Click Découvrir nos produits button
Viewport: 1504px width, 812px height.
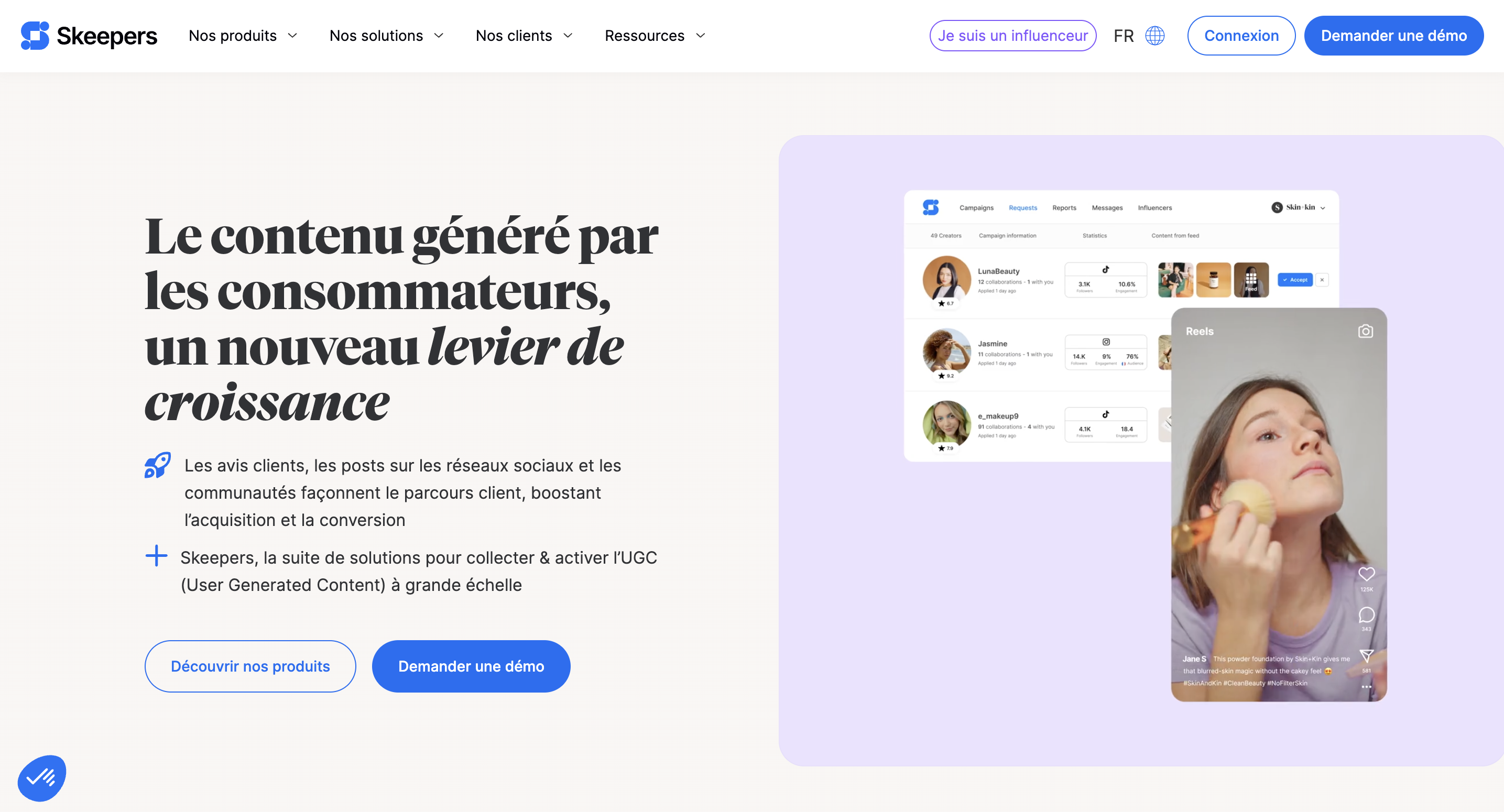click(x=250, y=666)
